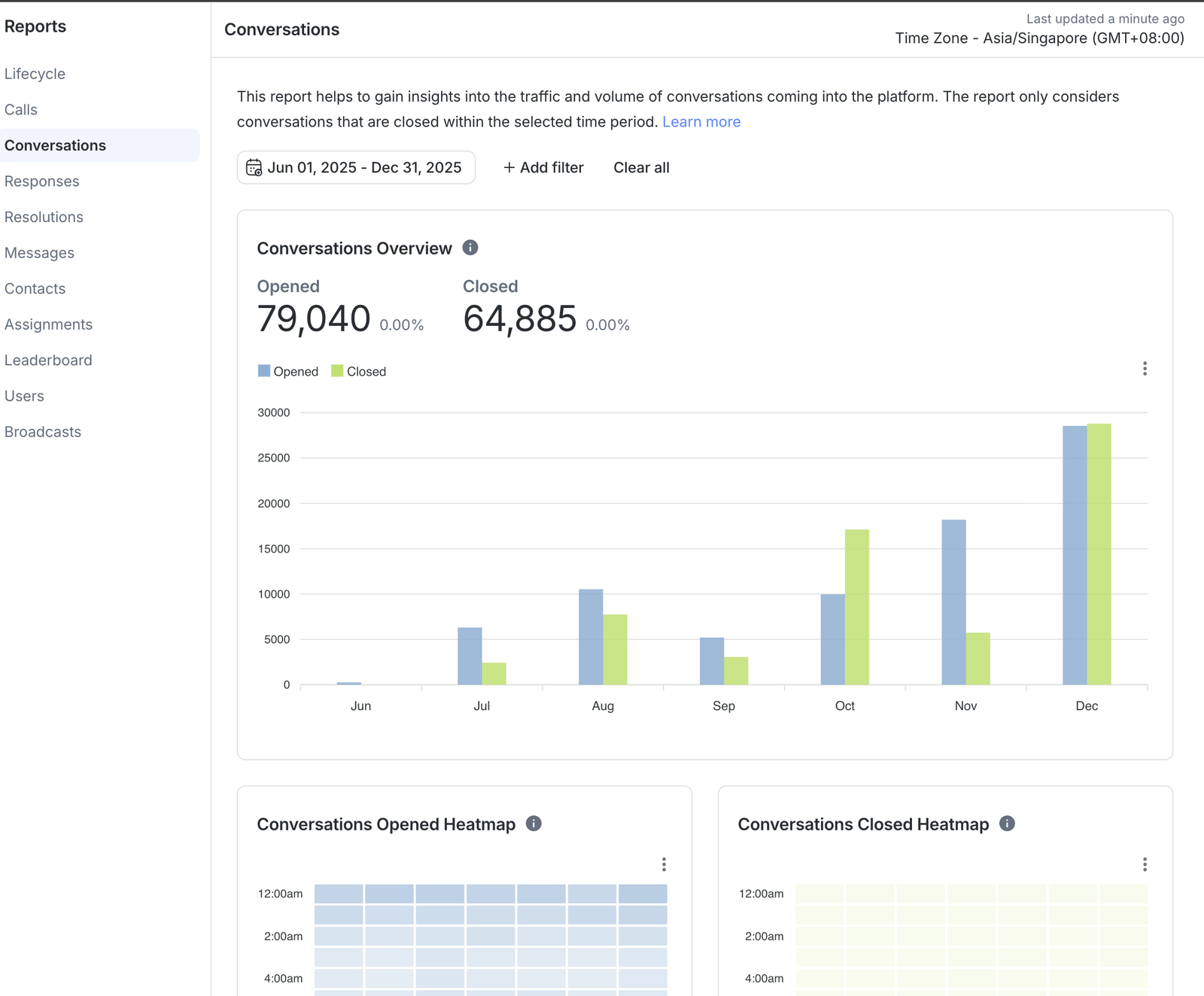Click the Closed total value 64,885

[520, 319]
